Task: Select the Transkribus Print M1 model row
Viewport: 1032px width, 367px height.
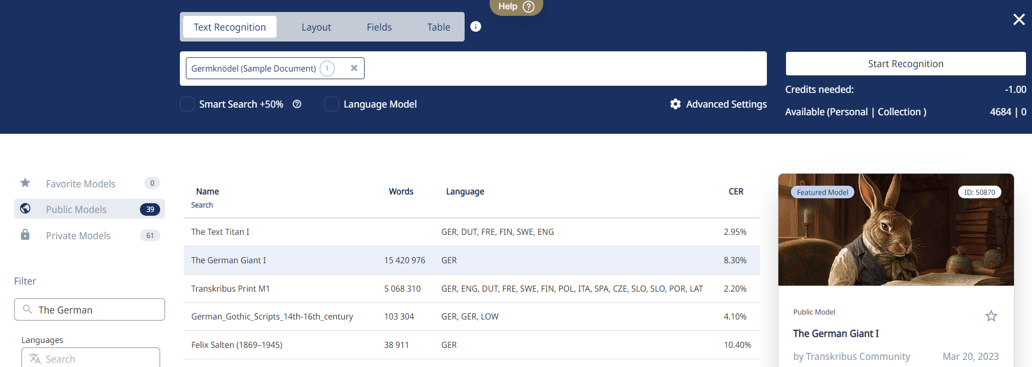Action: click(471, 289)
